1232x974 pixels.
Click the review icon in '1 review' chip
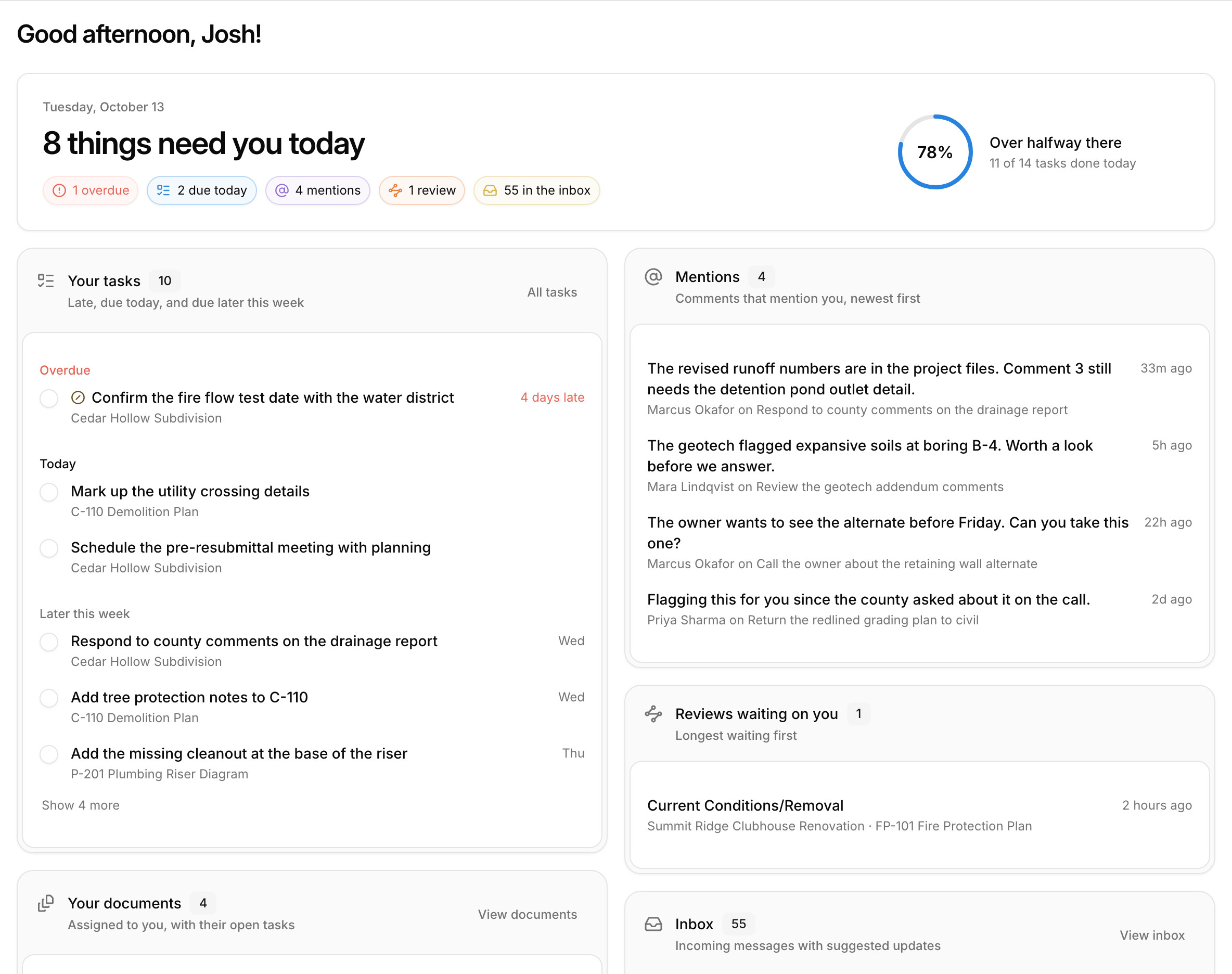(x=395, y=190)
